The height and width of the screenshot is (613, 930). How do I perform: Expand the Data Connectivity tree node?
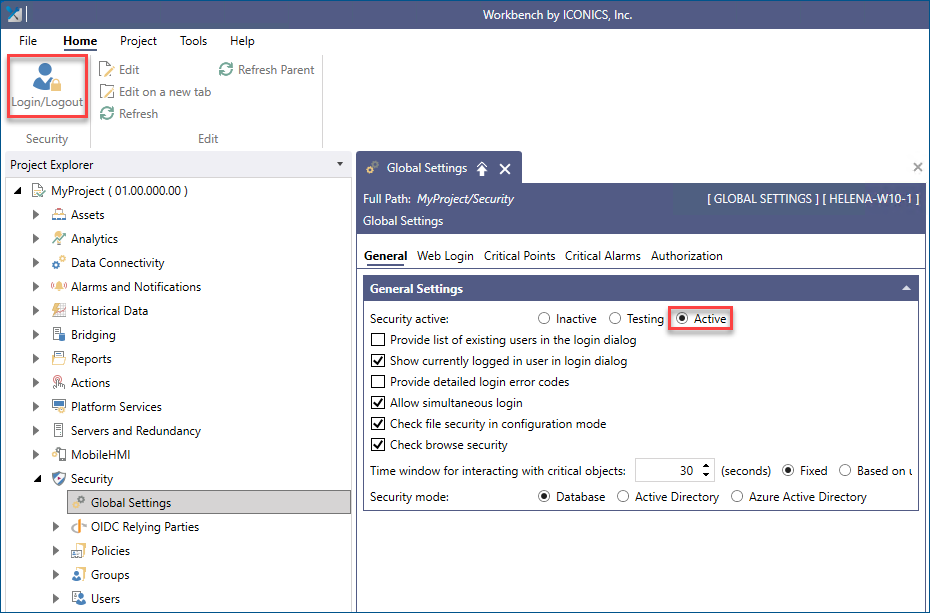(x=36, y=263)
